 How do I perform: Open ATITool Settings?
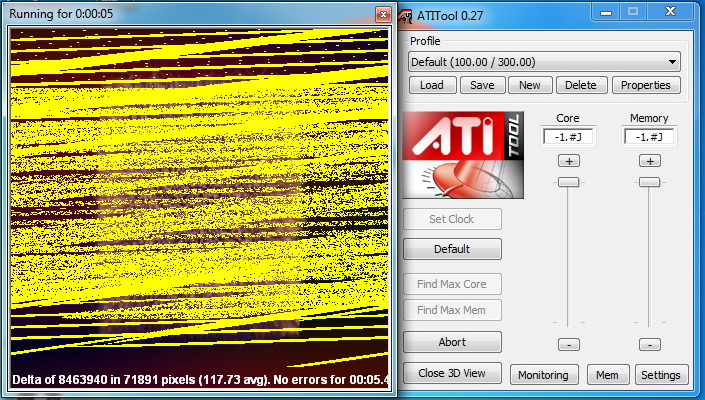click(x=661, y=375)
